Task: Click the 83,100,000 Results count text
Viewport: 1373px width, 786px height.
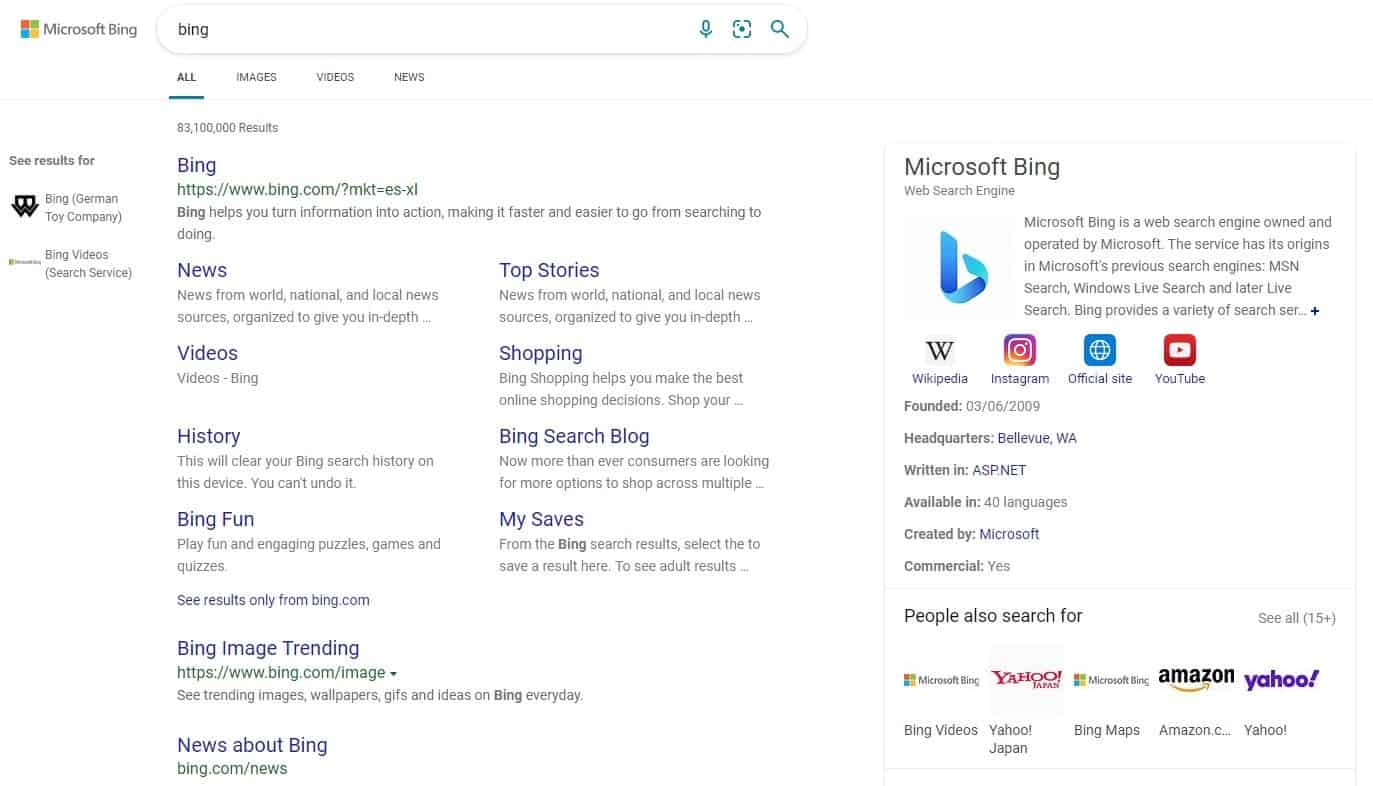Action: (x=227, y=128)
